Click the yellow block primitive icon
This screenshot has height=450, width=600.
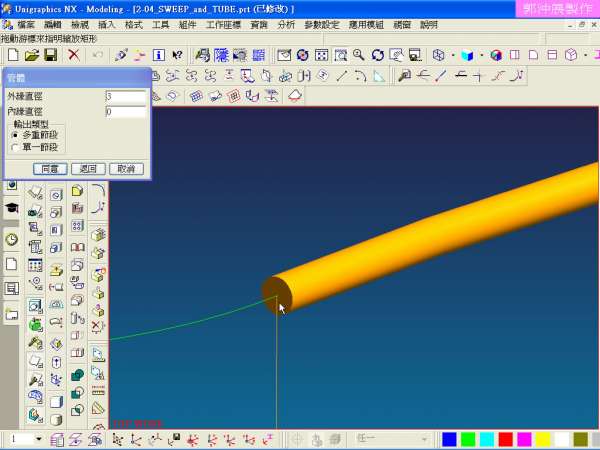click(x=77, y=190)
